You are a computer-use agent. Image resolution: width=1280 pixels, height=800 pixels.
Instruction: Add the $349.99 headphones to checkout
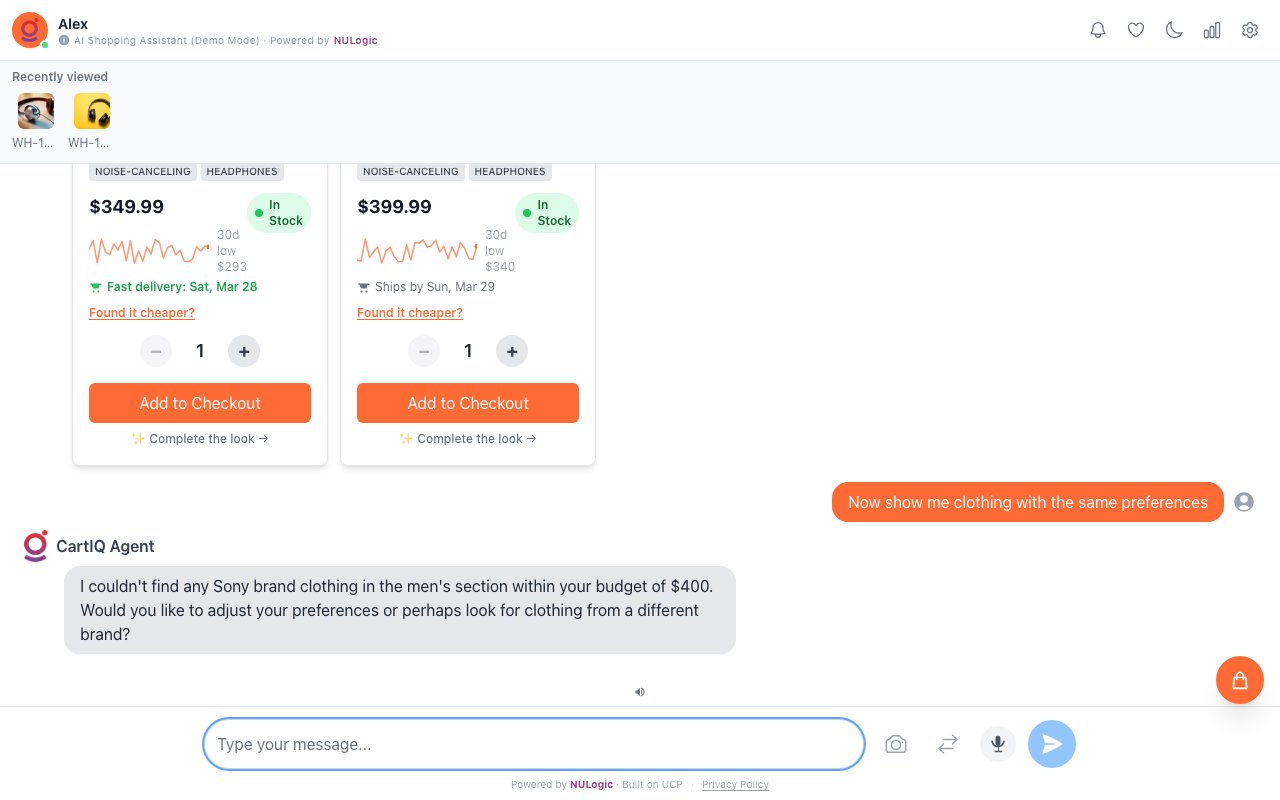pos(200,403)
